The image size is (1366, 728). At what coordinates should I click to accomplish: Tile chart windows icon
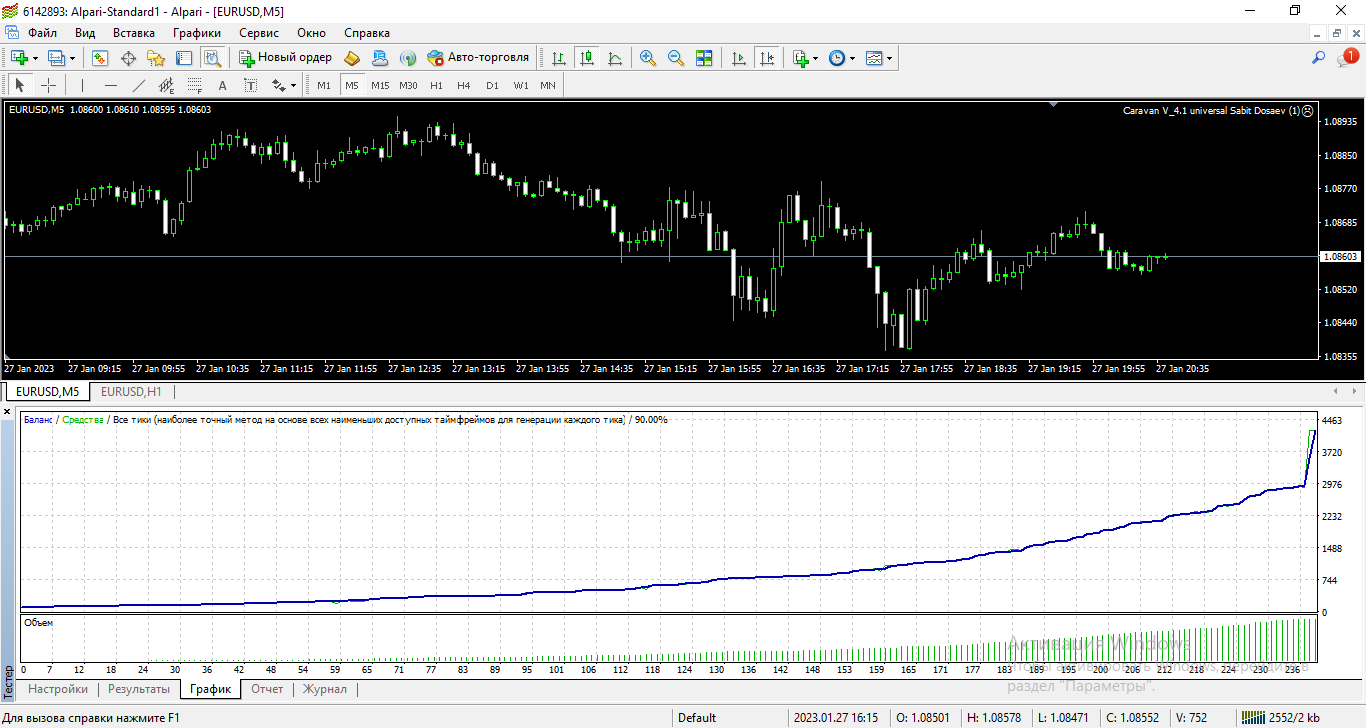pos(704,58)
